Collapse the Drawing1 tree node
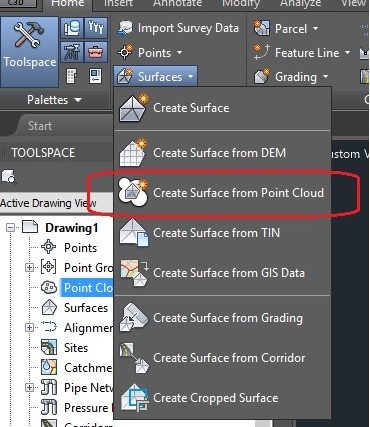370x427 pixels. 11,228
